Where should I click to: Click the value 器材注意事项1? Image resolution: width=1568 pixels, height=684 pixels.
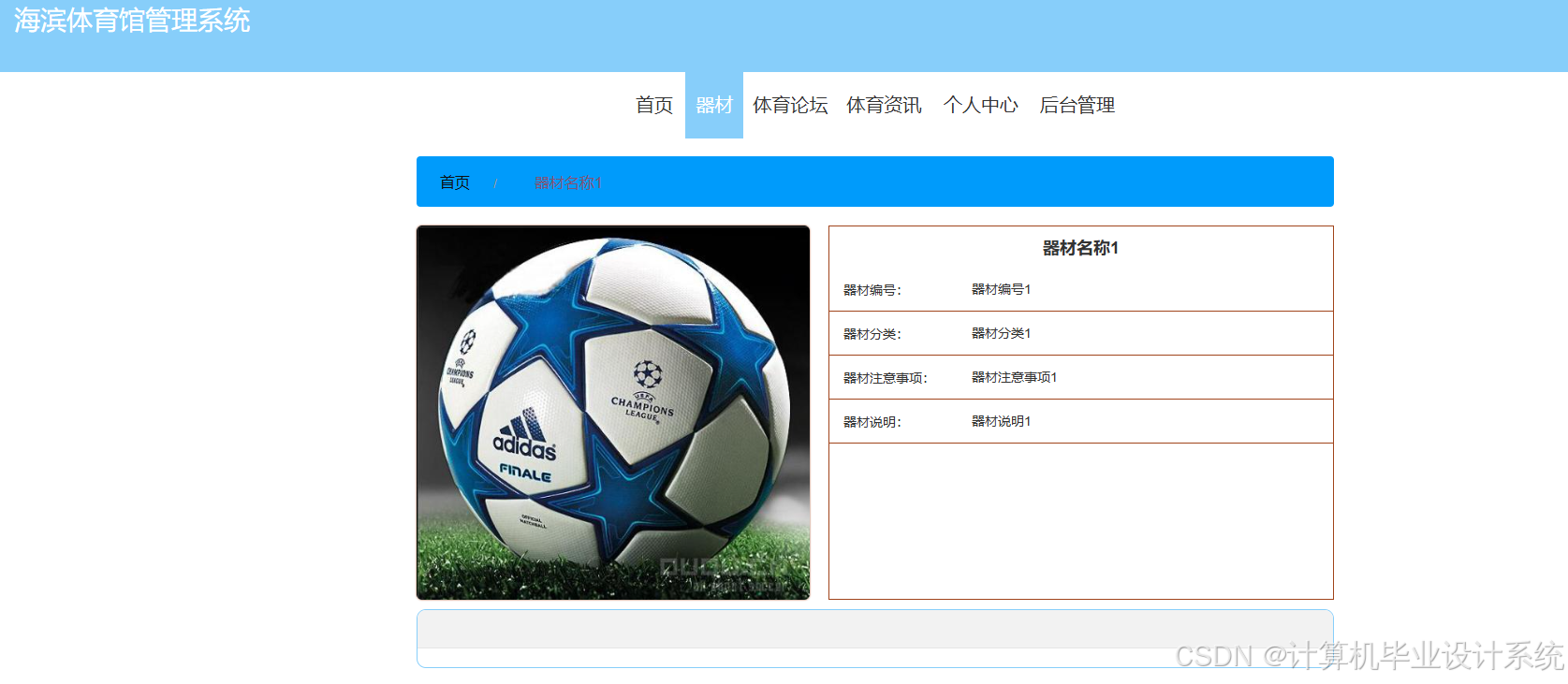pyautogui.click(x=1014, y=377)
